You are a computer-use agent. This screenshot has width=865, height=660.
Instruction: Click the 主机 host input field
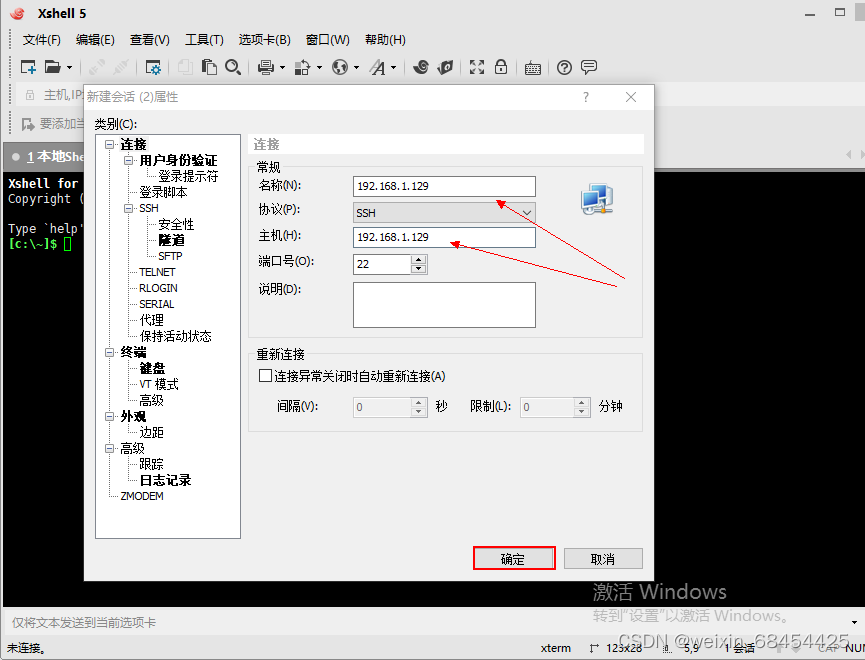pyautogui.click(x=444, y=237)
